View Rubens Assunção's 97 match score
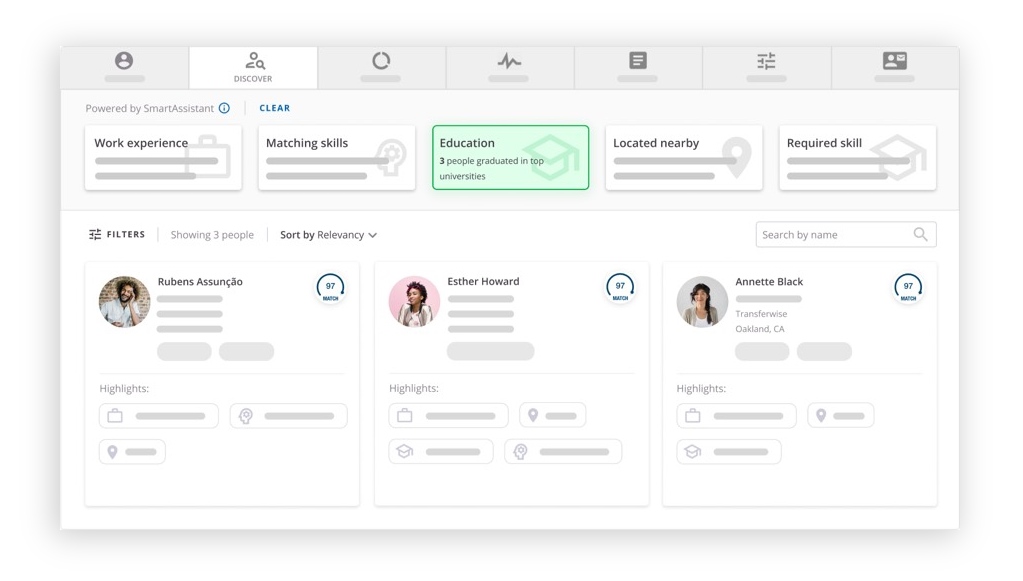The height and width of the screenshot is (581, 1023). tap(331, 288)
